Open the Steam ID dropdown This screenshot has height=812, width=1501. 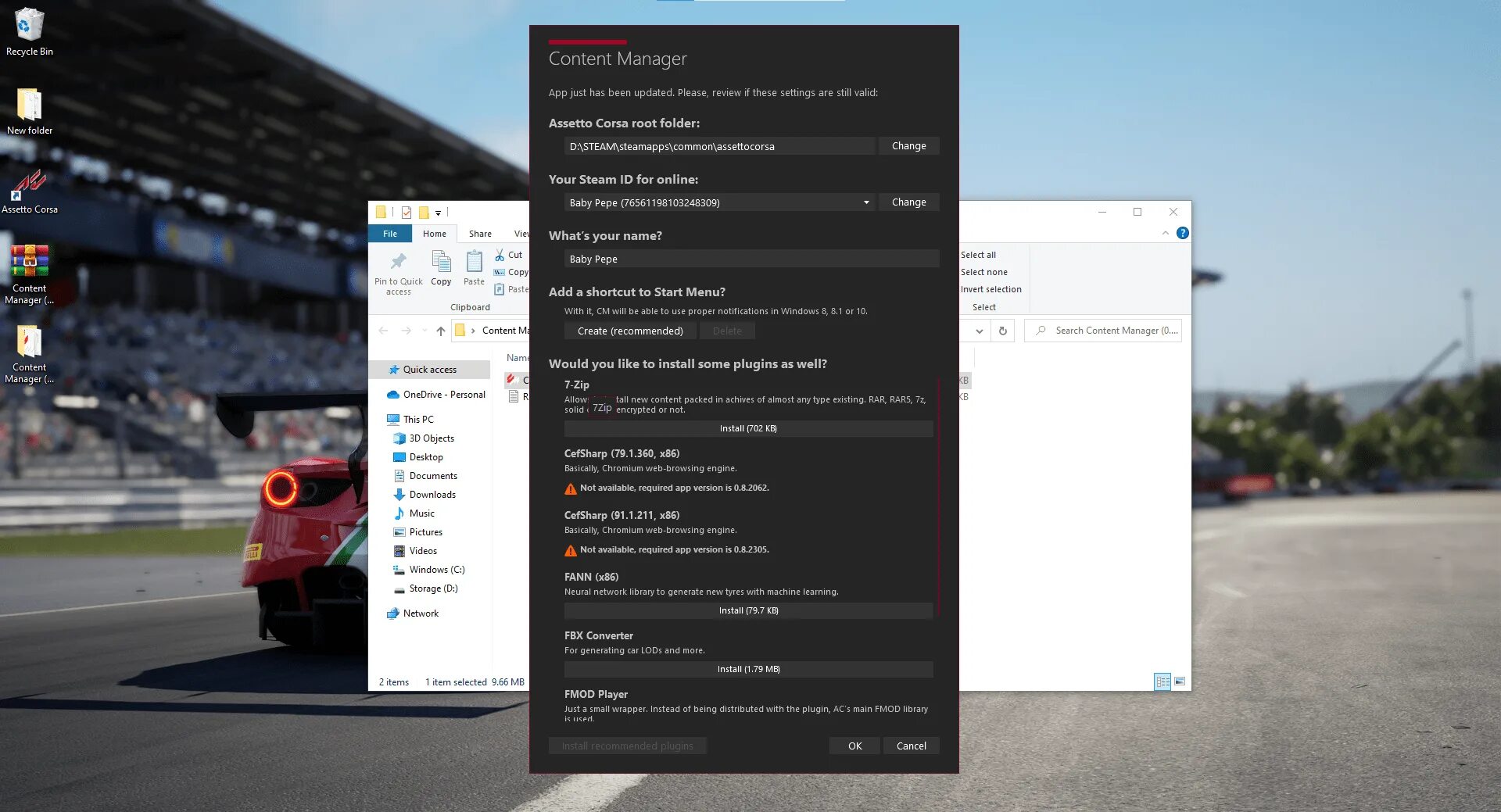click(719, 202)
